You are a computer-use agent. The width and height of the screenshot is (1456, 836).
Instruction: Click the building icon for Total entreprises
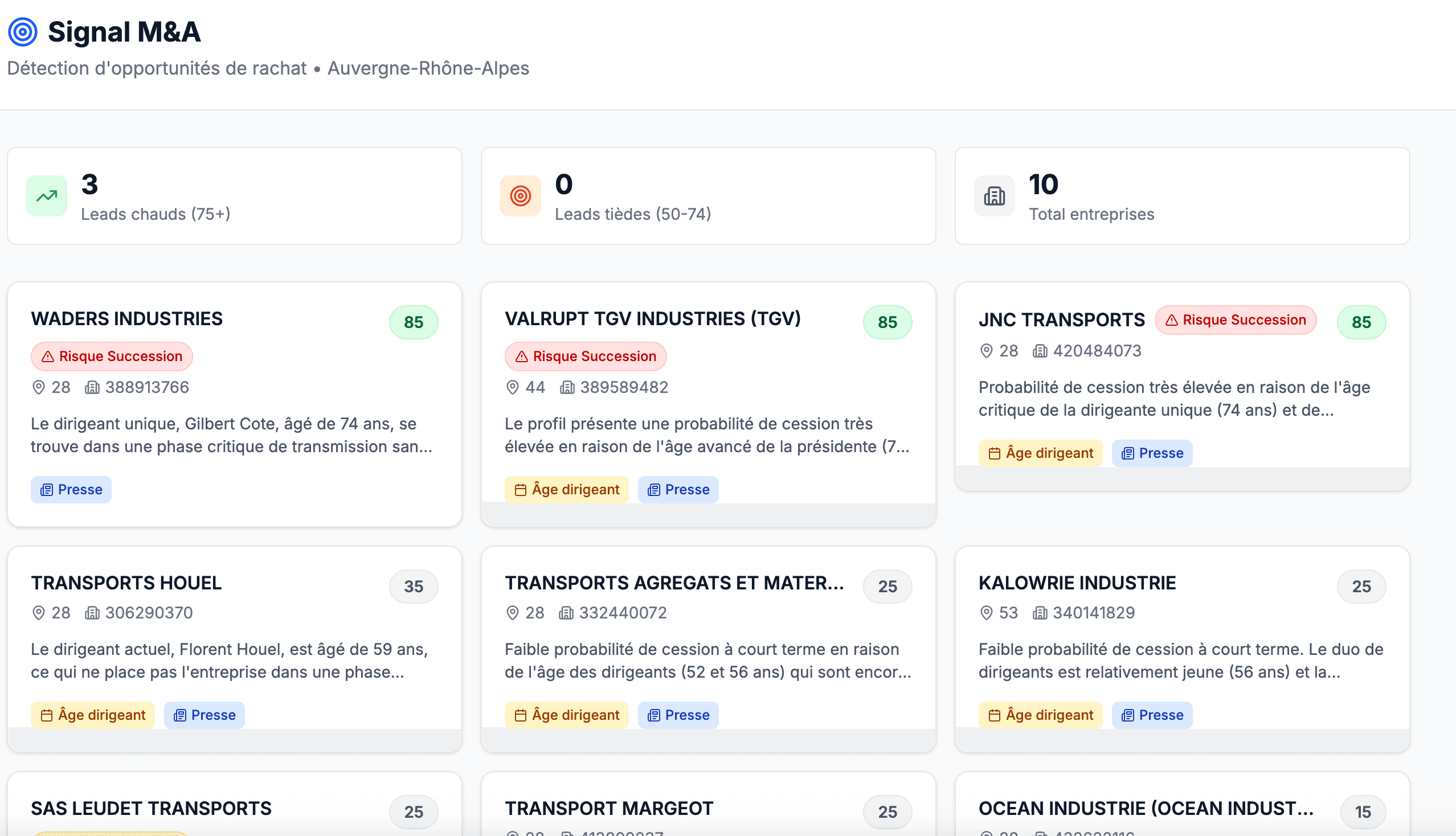pos(994,196)
